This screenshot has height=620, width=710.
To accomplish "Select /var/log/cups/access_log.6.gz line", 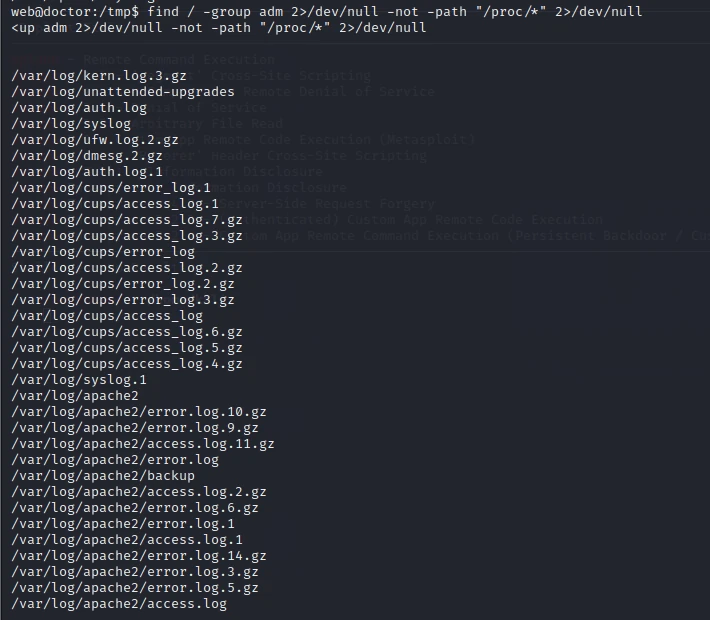I will (x=127, y=332).
